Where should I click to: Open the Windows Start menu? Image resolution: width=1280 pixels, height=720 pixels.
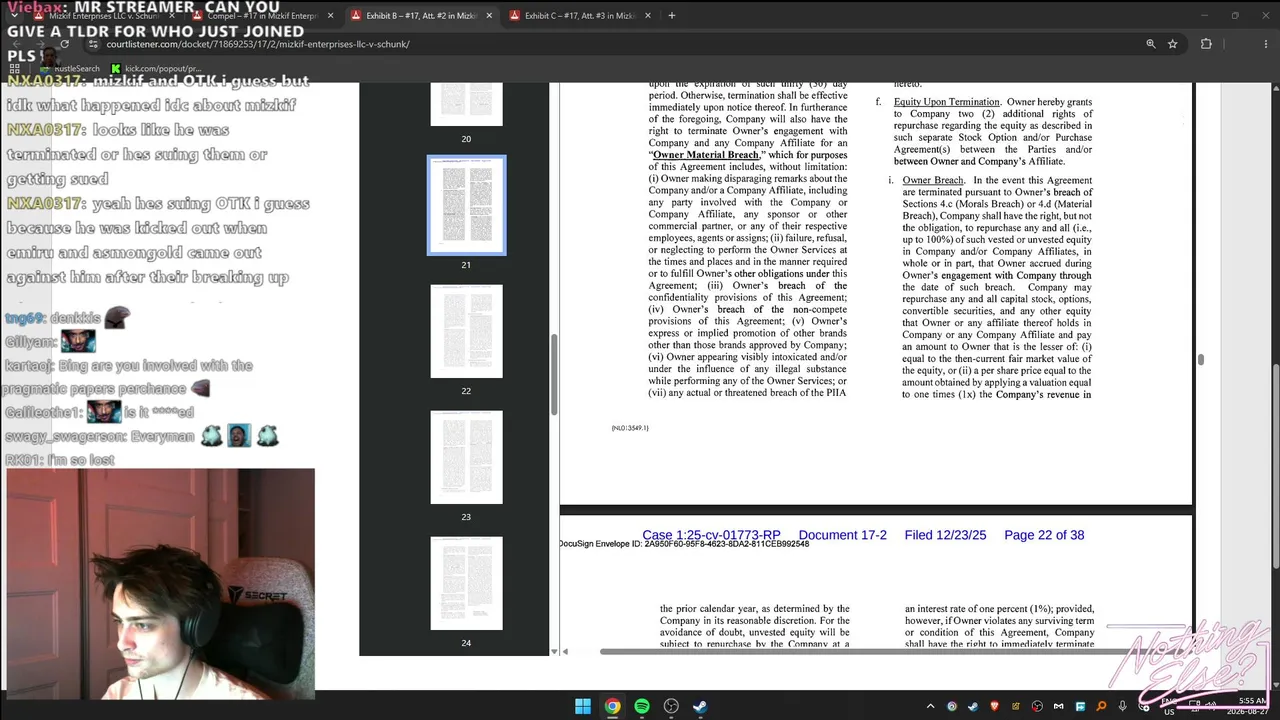pos(583,706)
